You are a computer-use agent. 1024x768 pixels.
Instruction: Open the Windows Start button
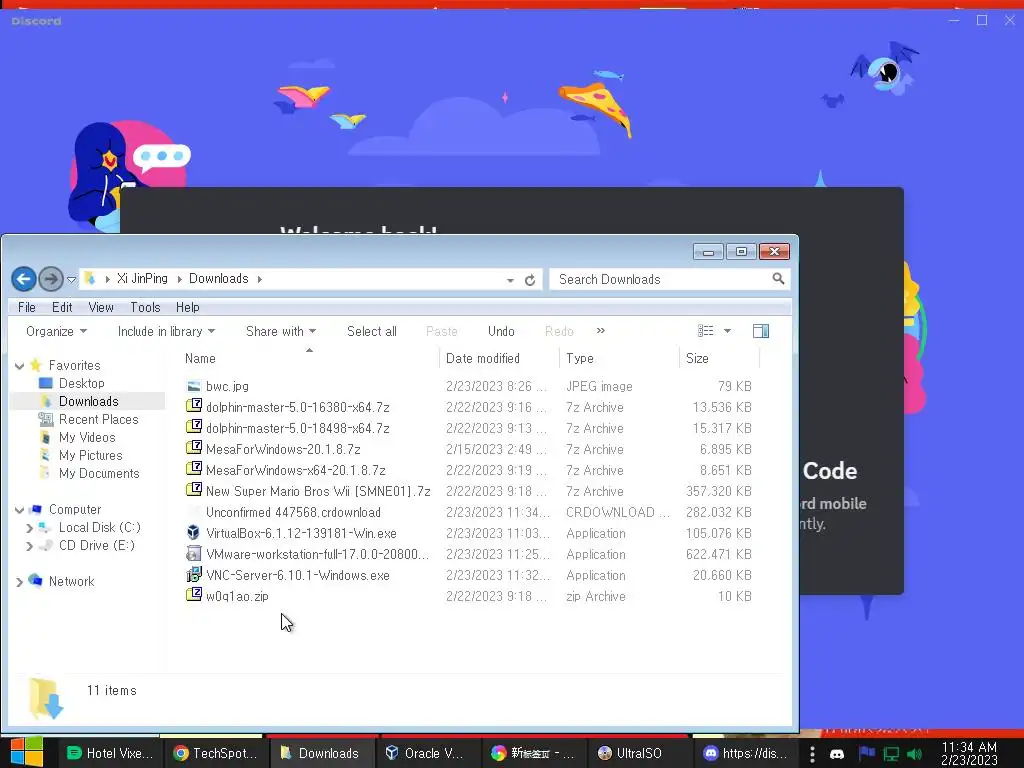(x=27, y=752)
